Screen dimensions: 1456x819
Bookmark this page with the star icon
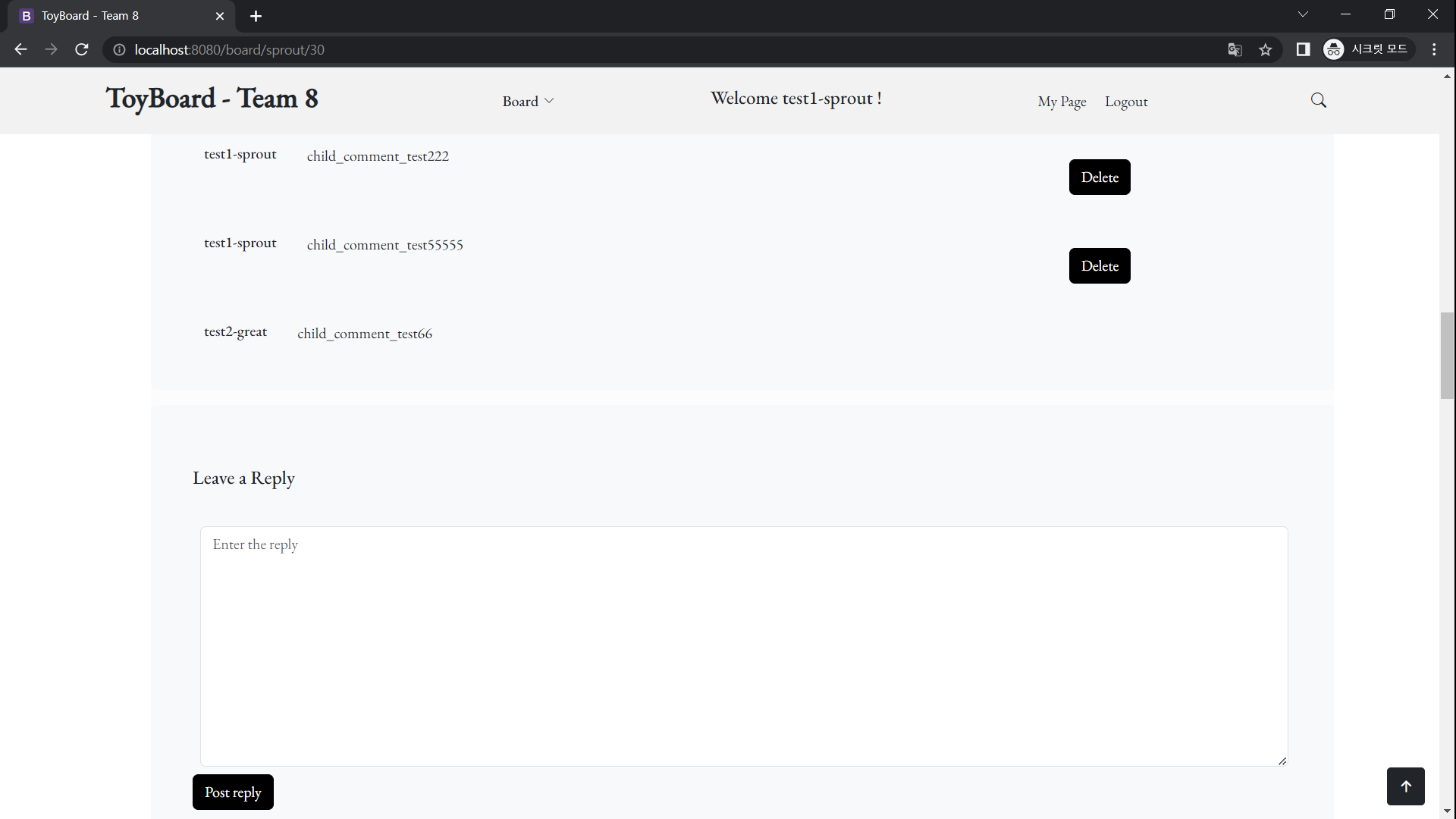1265,49
